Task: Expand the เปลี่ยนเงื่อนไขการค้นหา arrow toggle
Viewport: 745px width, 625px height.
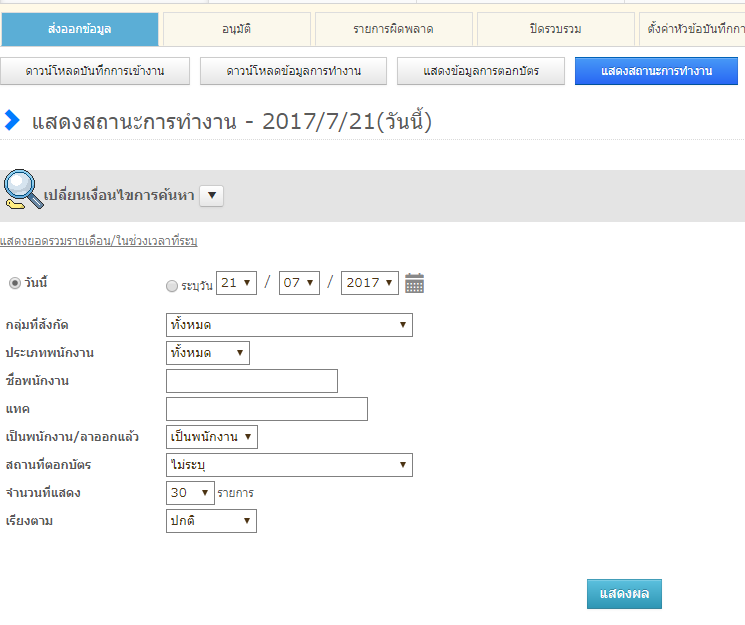Action: (x=211, y=196)
